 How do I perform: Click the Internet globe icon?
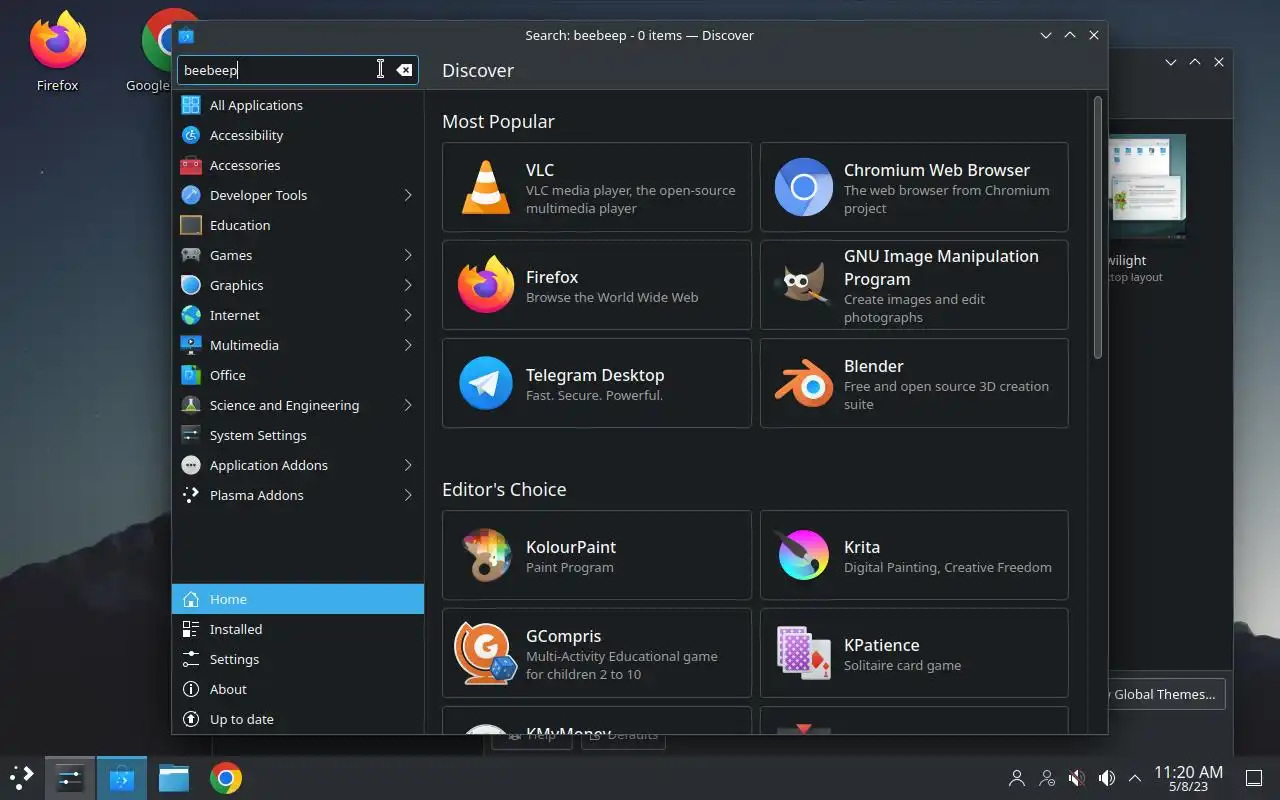tap(191, 315)
